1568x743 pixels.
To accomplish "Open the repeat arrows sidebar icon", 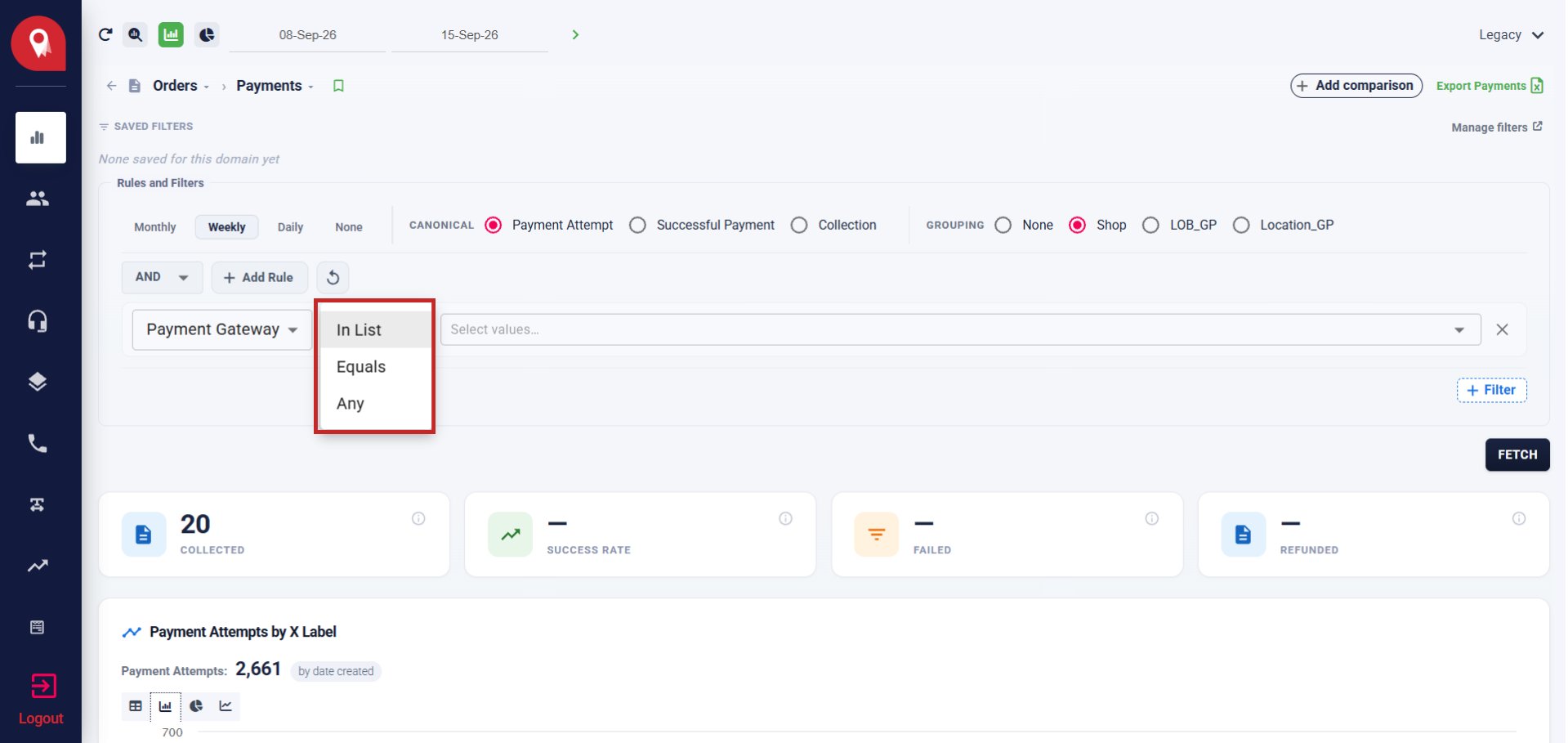I will pos(38,260).
